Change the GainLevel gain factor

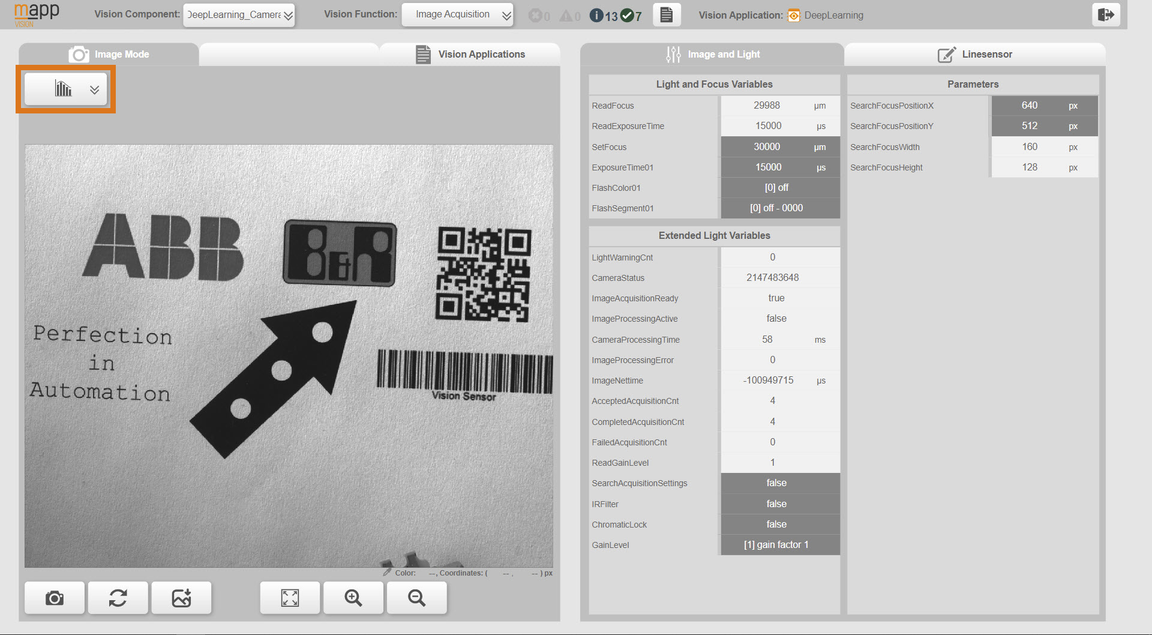pos(780,545)
